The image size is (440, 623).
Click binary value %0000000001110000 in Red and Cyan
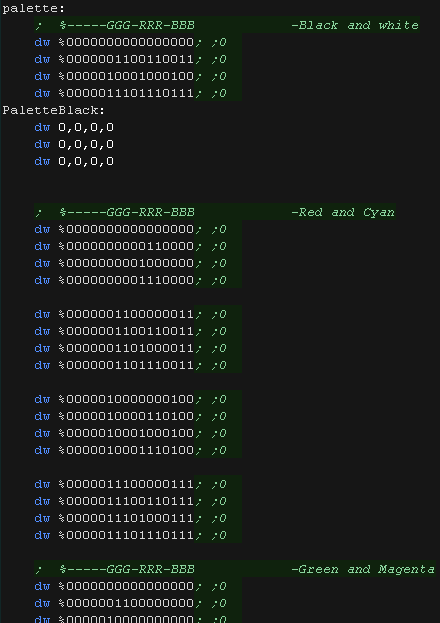point(126,281)
